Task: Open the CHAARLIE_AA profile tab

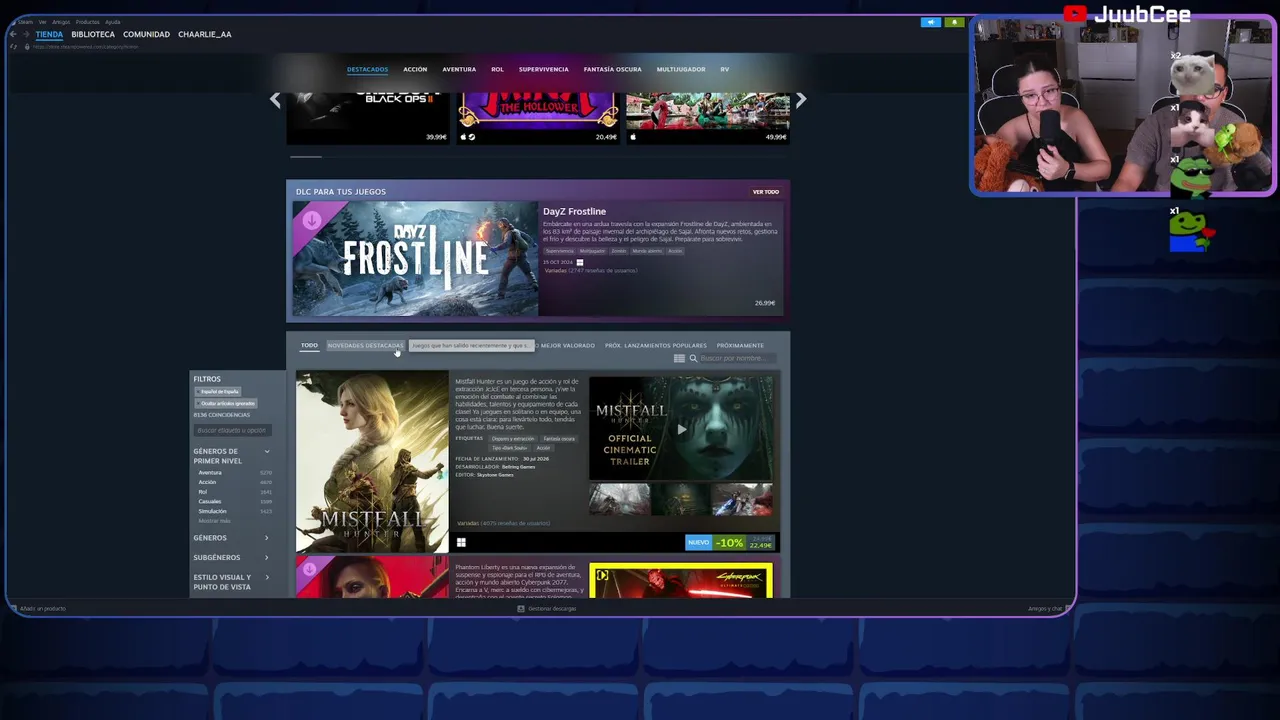Action: tap(205, 34)
